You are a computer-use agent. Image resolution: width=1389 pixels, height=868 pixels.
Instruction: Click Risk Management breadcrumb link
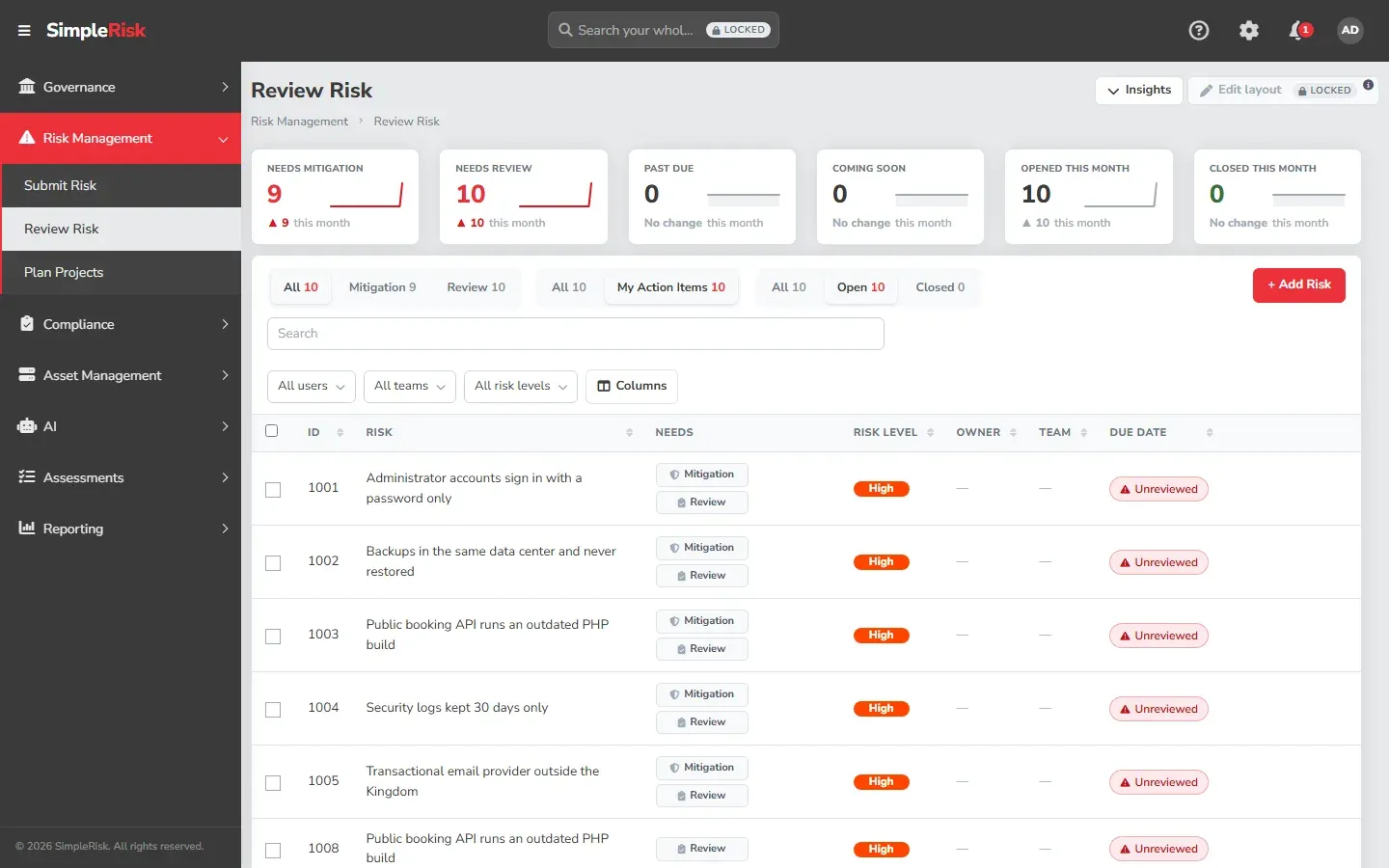299,122
